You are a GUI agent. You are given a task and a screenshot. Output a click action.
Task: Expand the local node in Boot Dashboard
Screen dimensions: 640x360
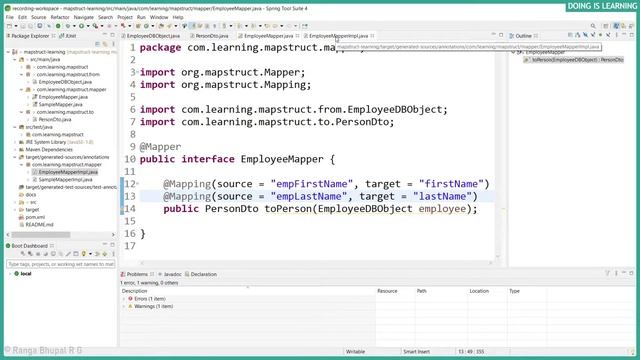(10, 273)
